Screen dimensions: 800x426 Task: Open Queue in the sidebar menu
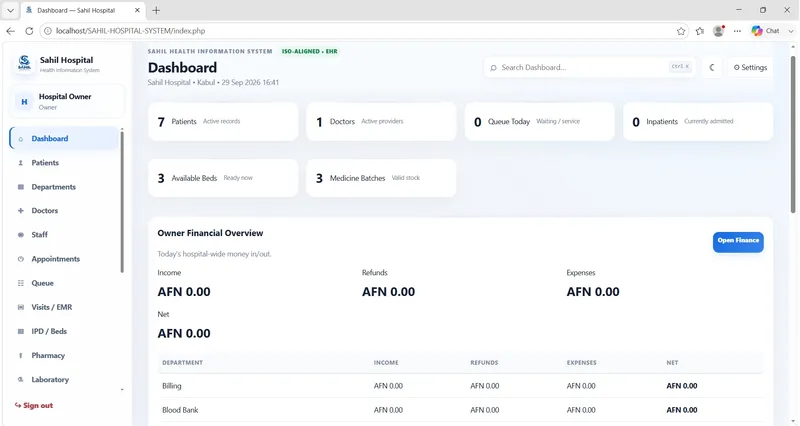pos(65,283)
